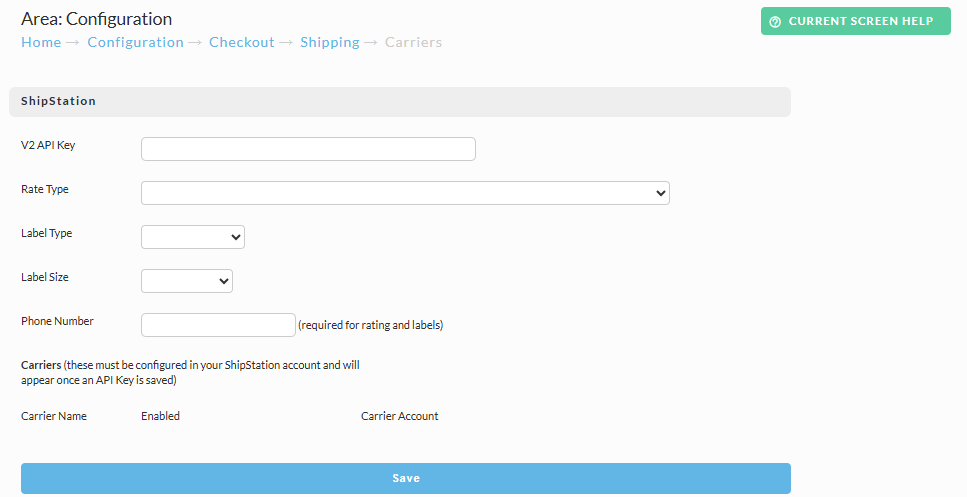The height and width of the screenshot is (497, 967).
Task: Click the ShipStation section header
Action: pos(400,102)
